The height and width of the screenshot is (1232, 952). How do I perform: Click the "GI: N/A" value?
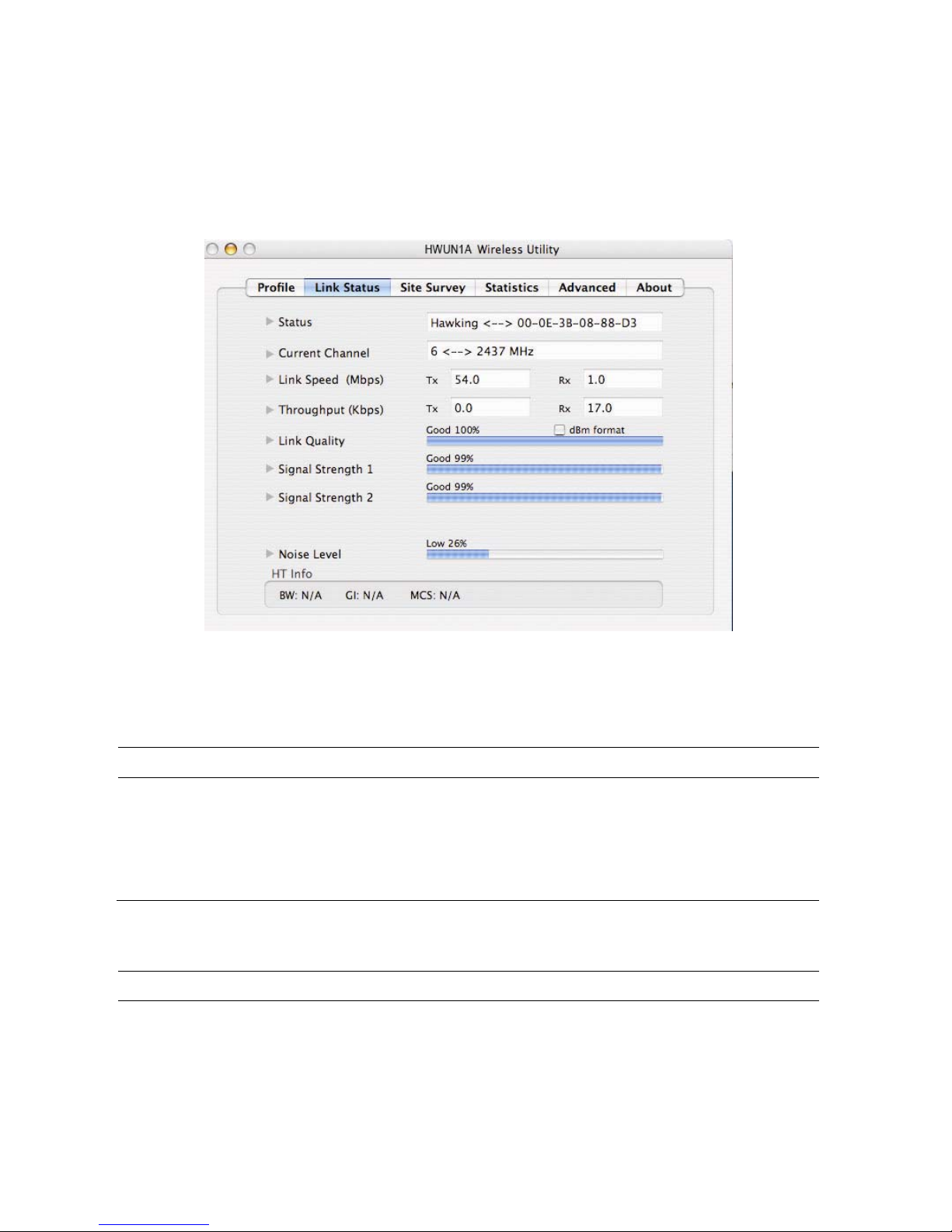[x=364, y=595]
